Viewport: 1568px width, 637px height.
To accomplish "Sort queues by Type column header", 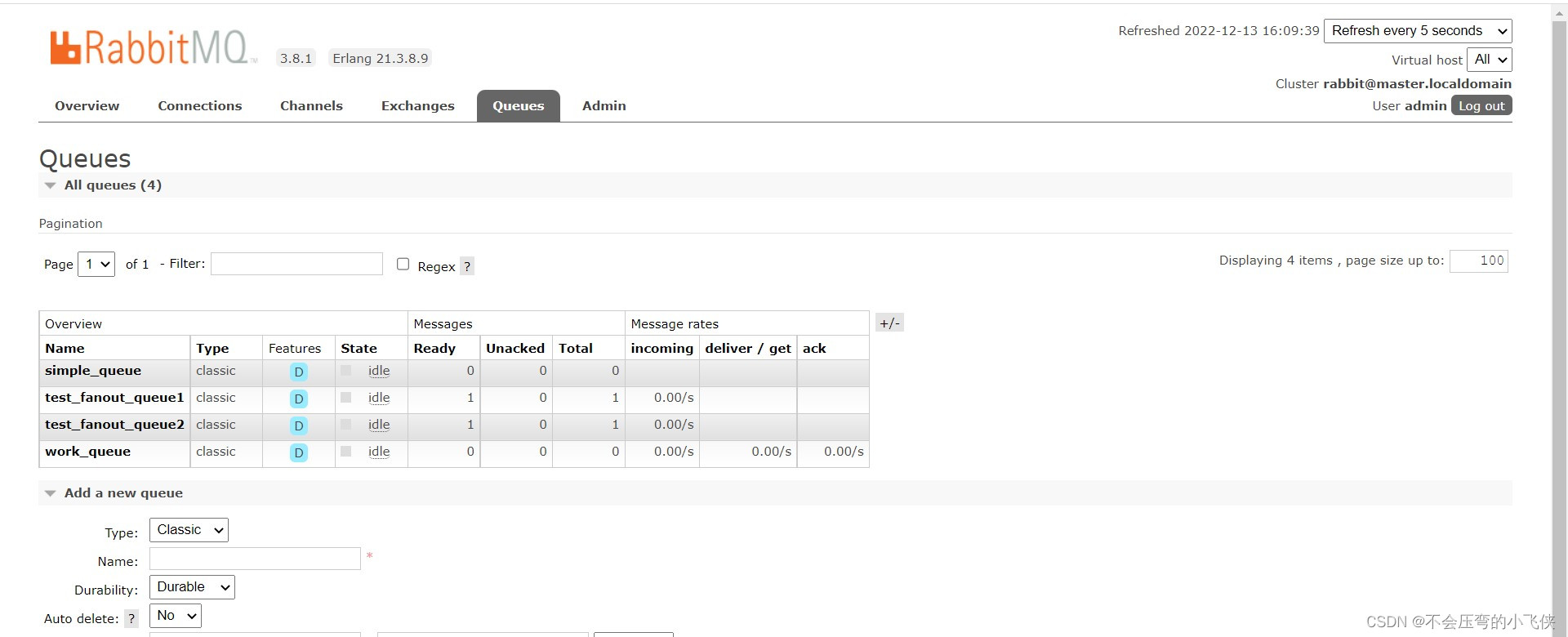I will [212, 349].
